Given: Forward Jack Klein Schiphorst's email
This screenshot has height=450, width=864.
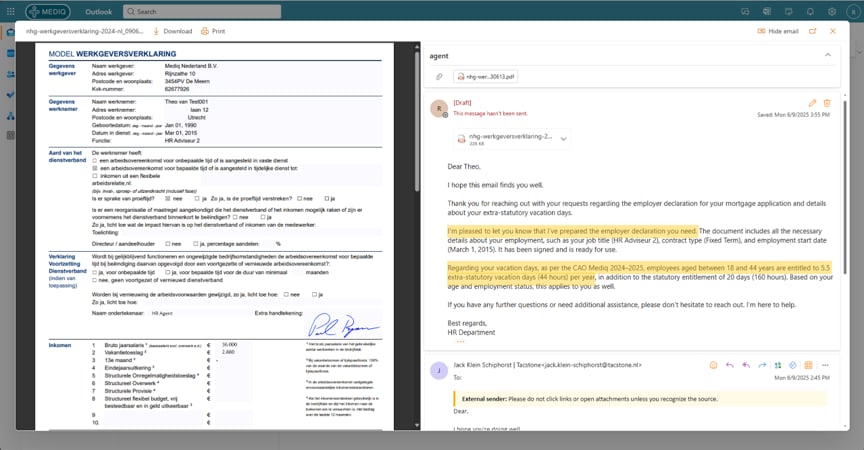Looking at the screenshot, I should click(x=762, y=365).
